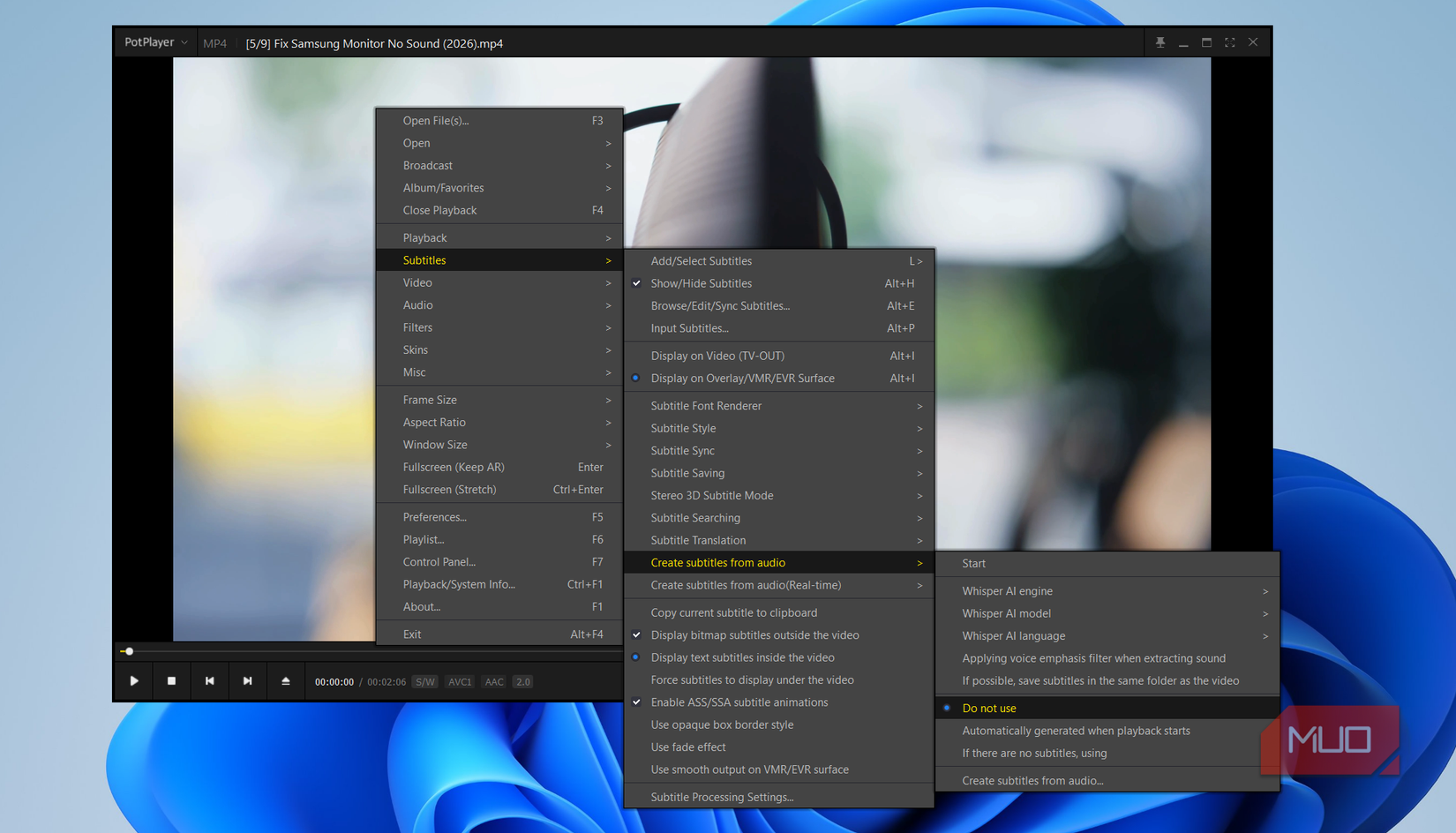Viewport: 1456px width, 833px height.
Task: Click Start to begin subtitle creation
Action: [x=973, y=563]
